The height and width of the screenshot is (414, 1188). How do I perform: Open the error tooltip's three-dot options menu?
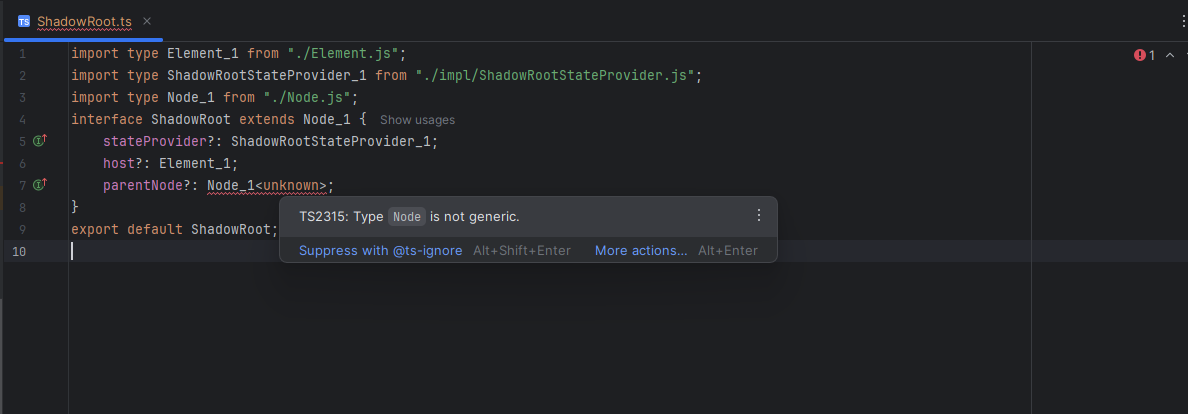point(758,215)
